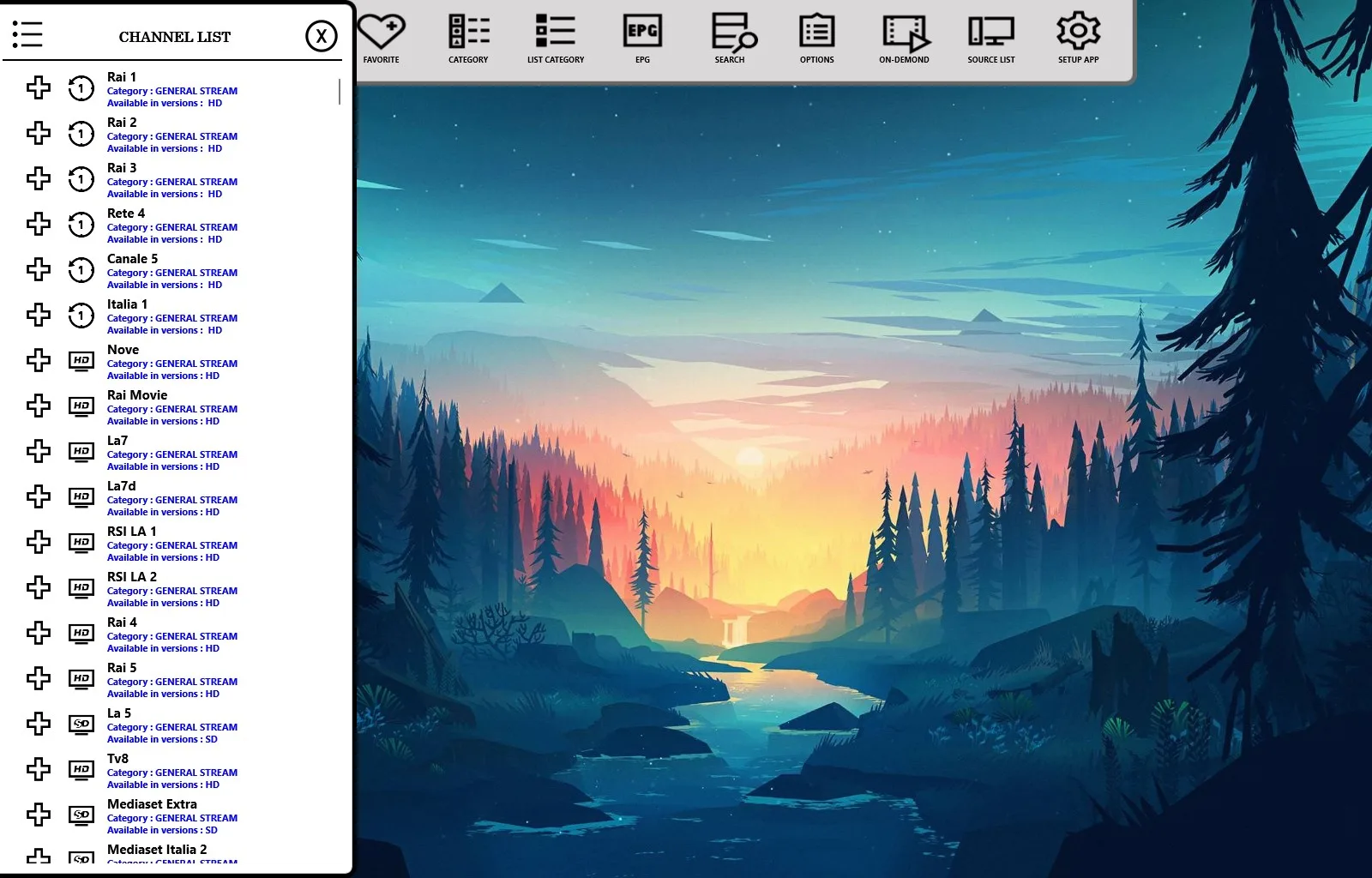Screen dimensions: 1372x878
Task: Click the replay icon for Rete 4
Action: [x=81, y=224]
